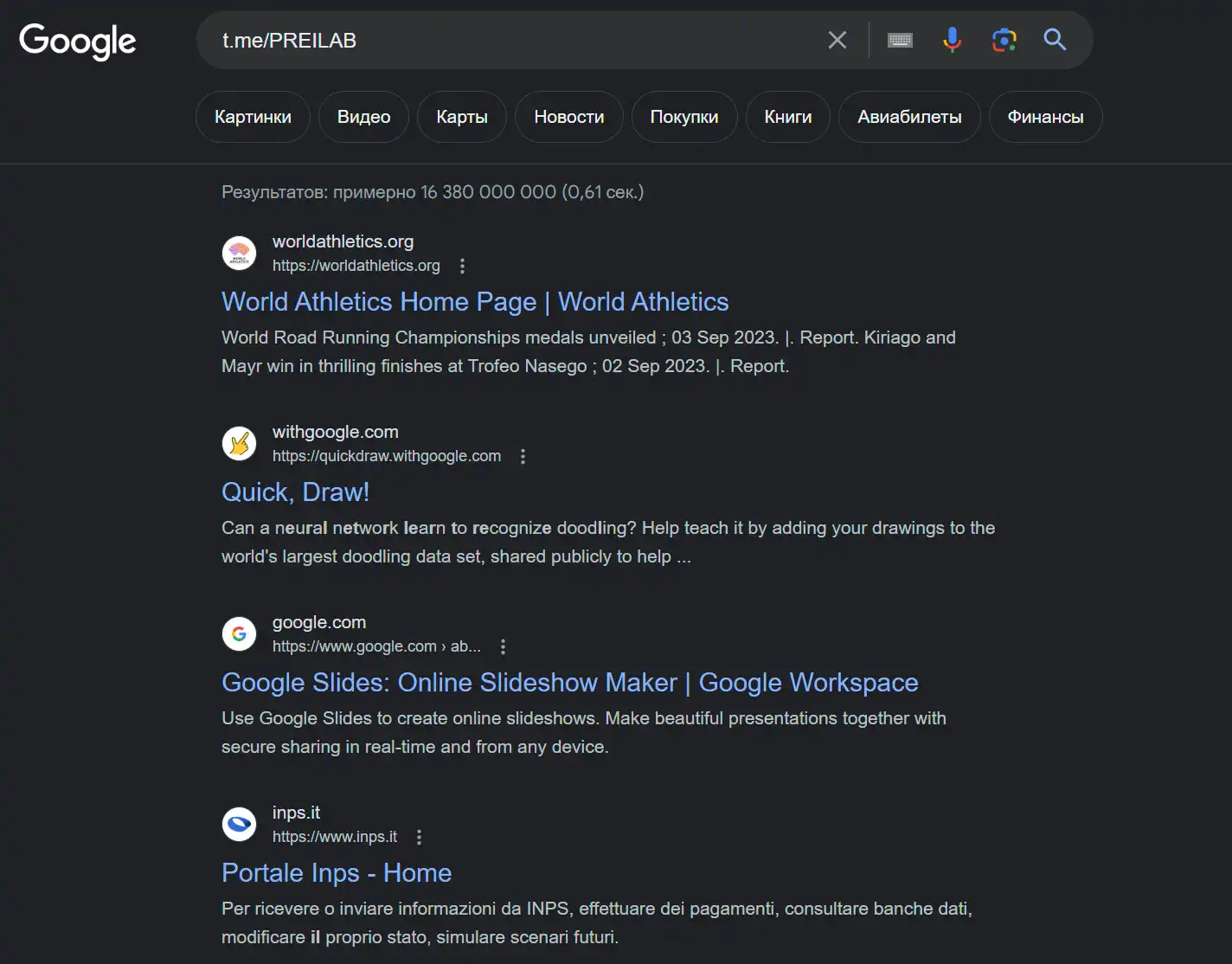
Task: Click the neural network doodling snippet
Action: [608, 542]
